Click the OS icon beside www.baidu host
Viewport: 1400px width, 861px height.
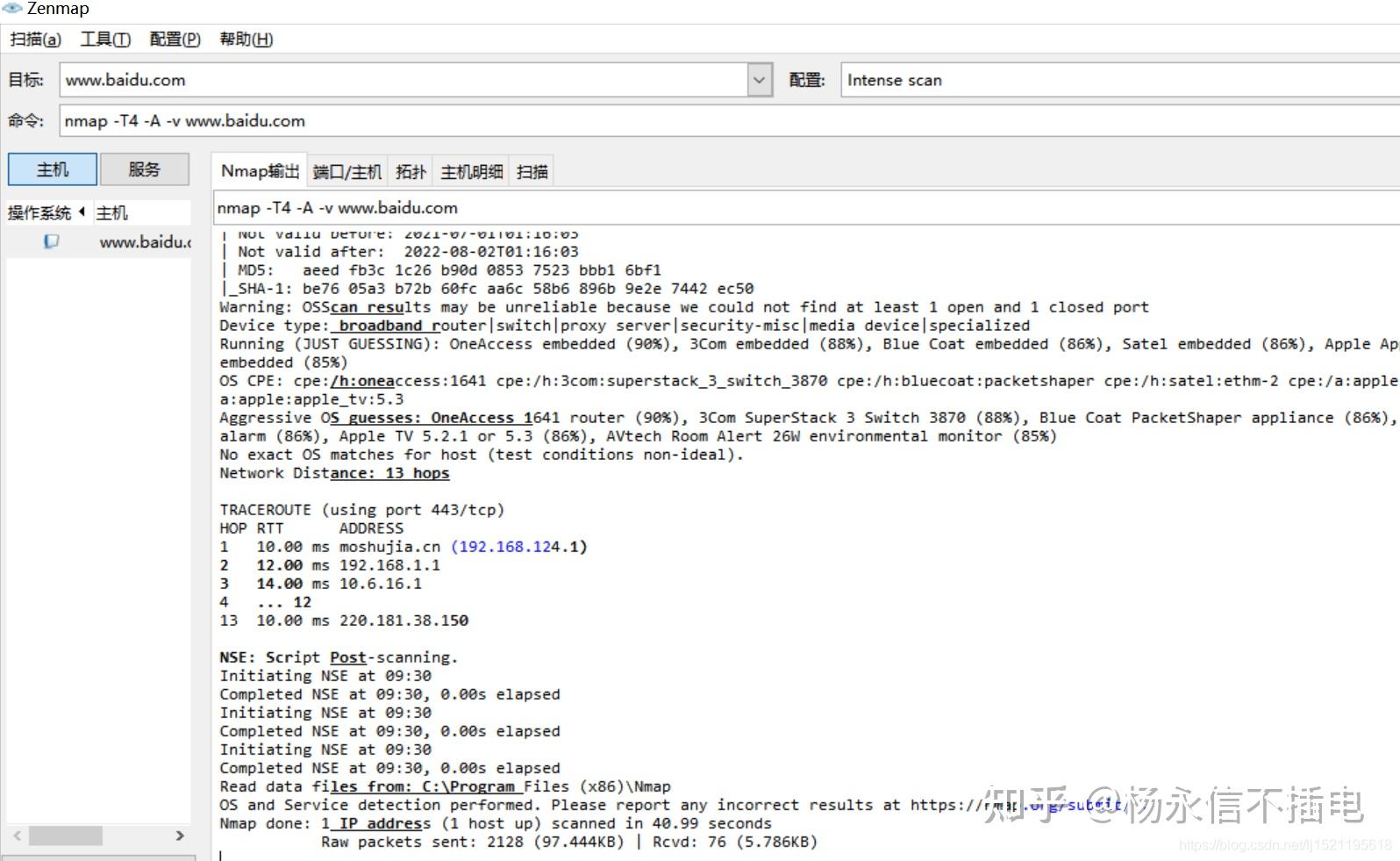click(x=52, y=241)
